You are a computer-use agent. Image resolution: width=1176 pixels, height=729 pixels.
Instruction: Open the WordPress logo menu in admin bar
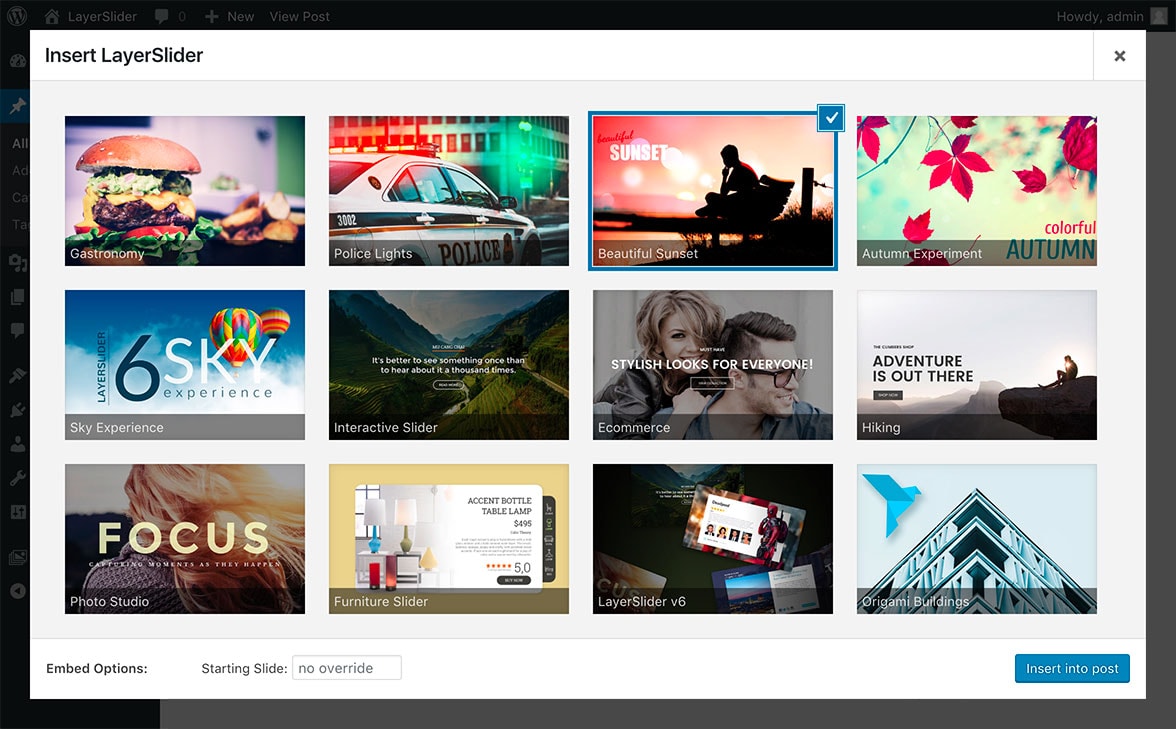click(x=16, y=16)
